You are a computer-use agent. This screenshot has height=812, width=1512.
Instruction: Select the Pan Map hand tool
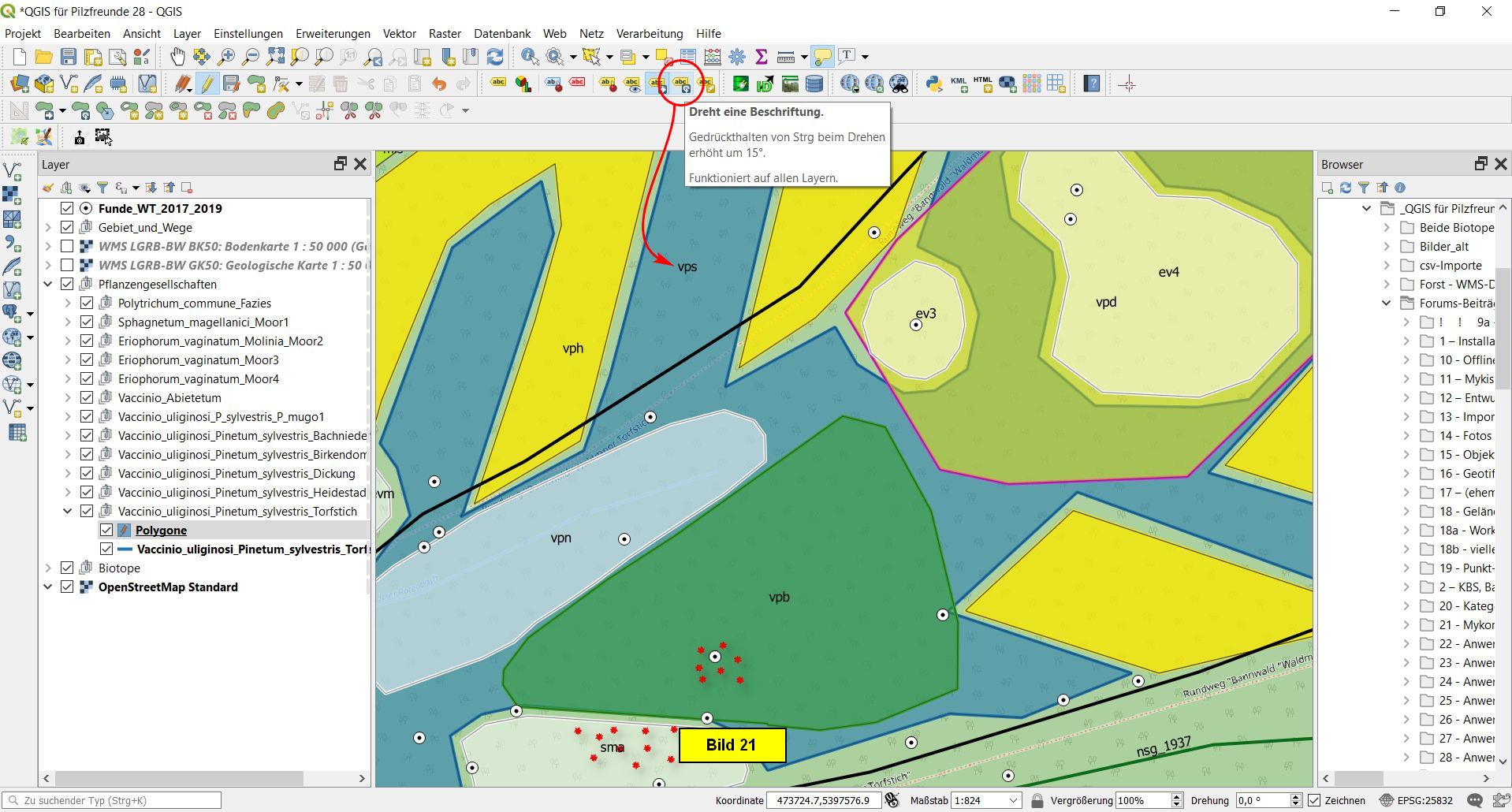[177, 57]
